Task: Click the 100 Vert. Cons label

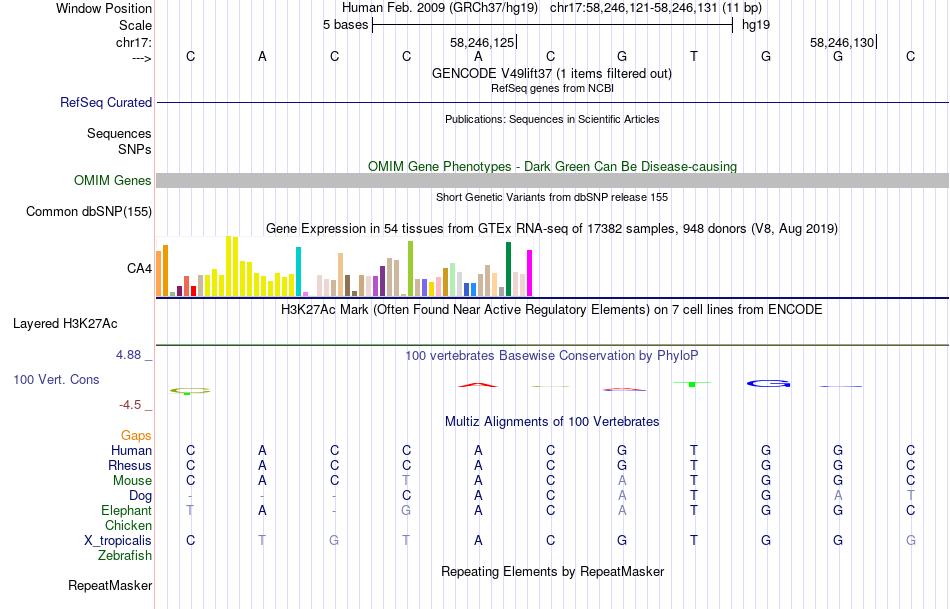Action: [56, 379]
